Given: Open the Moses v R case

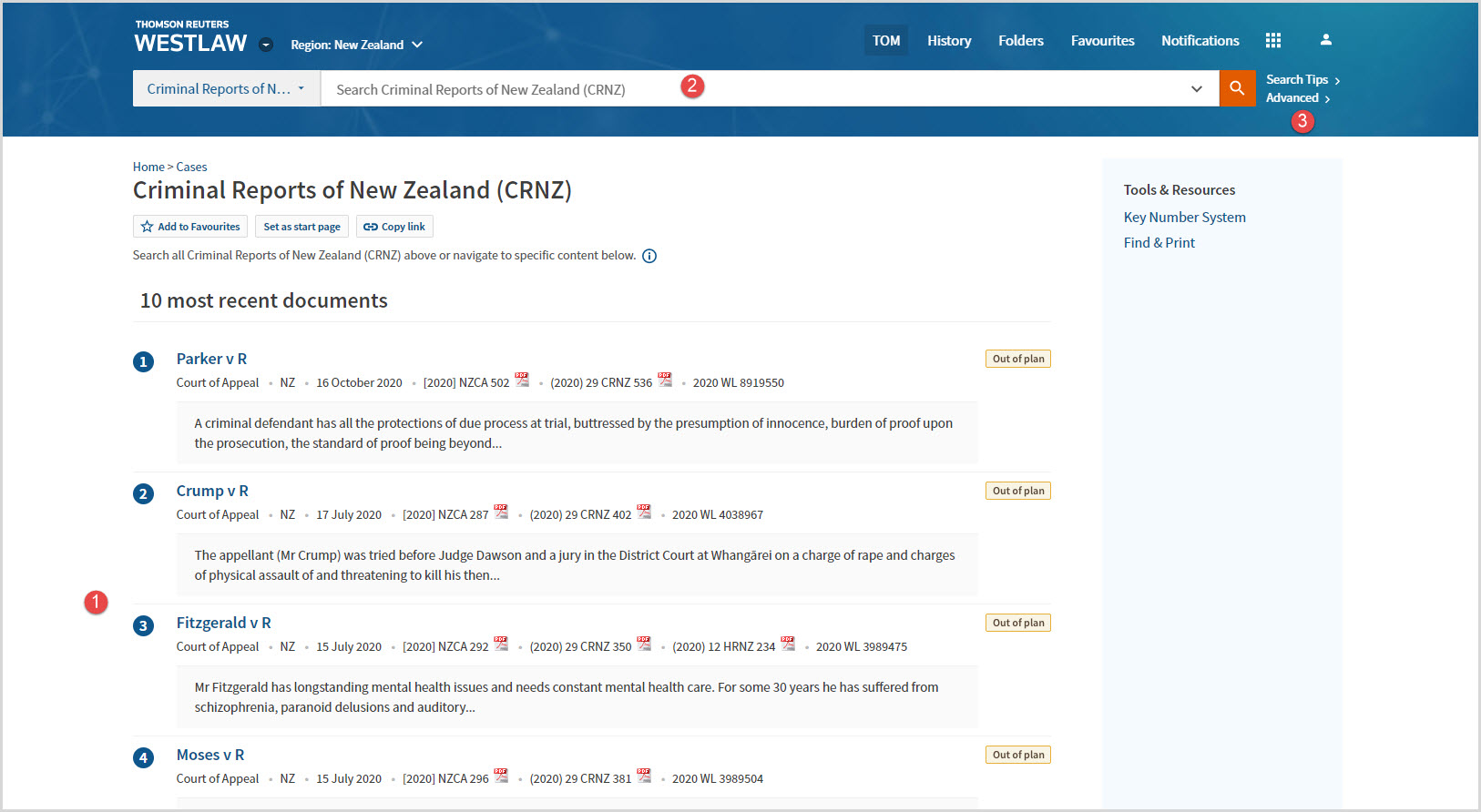Looking at the screenshot, I should point(210,755).
